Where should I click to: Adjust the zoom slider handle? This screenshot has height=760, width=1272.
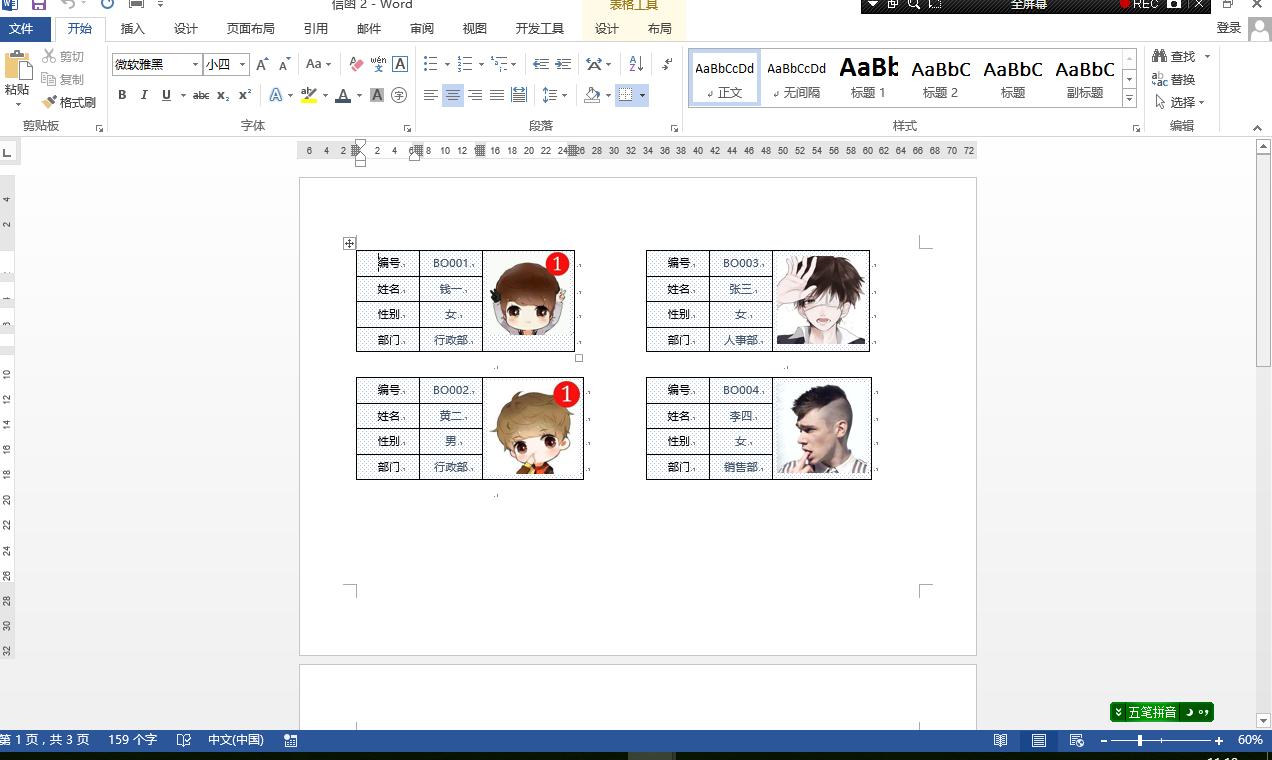point(1140,740)
